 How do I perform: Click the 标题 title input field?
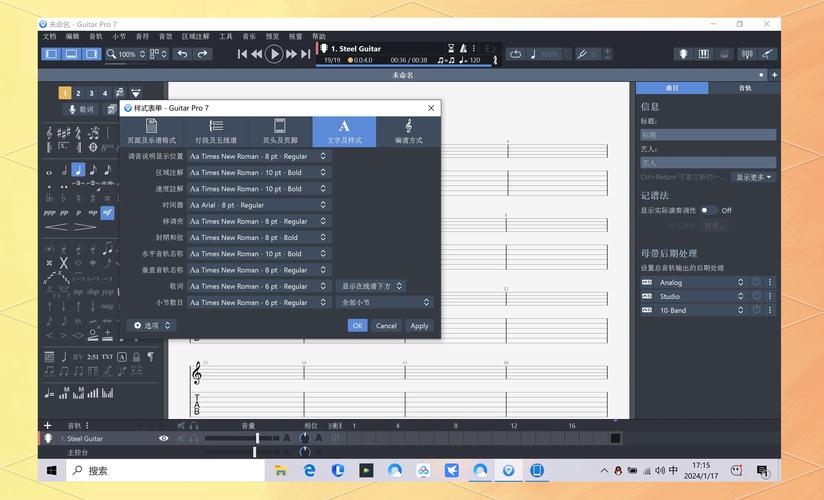[x=708, y=135]
